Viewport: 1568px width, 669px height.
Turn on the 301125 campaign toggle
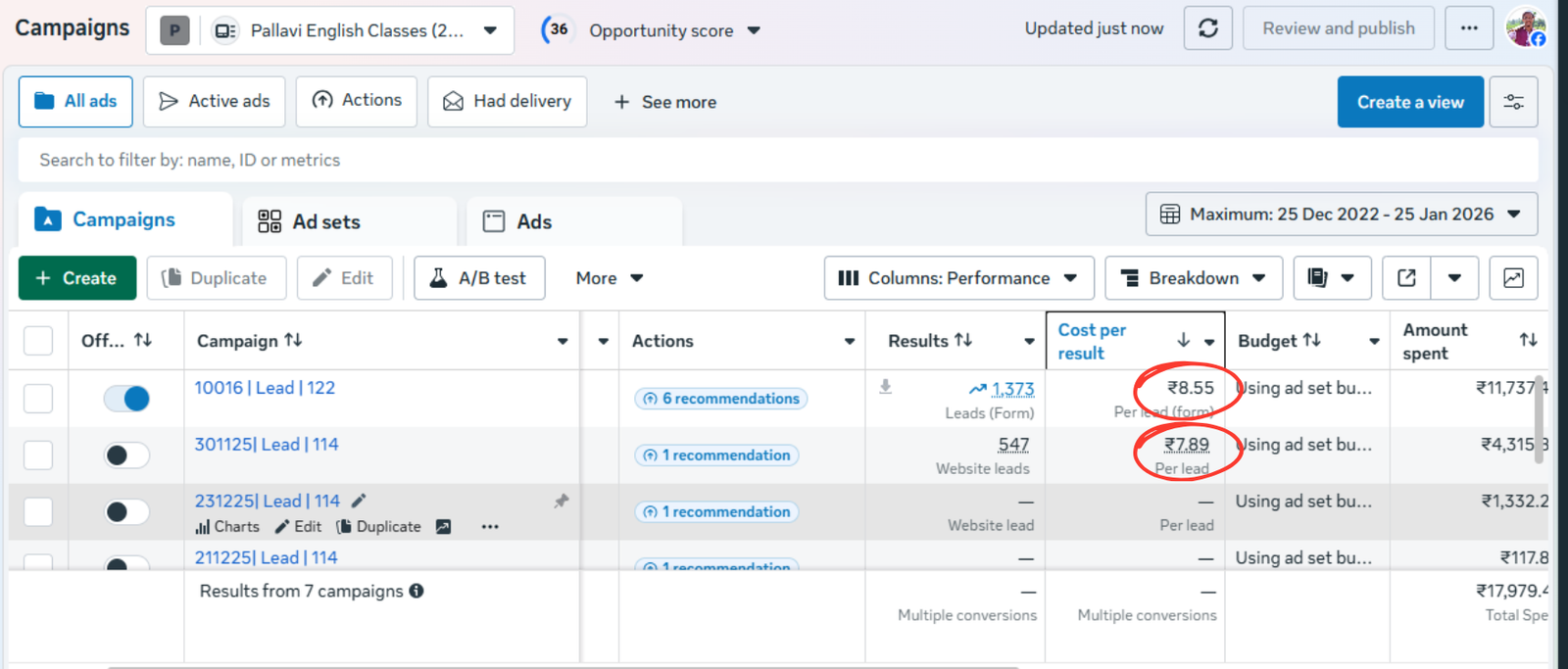coord(126,455)
